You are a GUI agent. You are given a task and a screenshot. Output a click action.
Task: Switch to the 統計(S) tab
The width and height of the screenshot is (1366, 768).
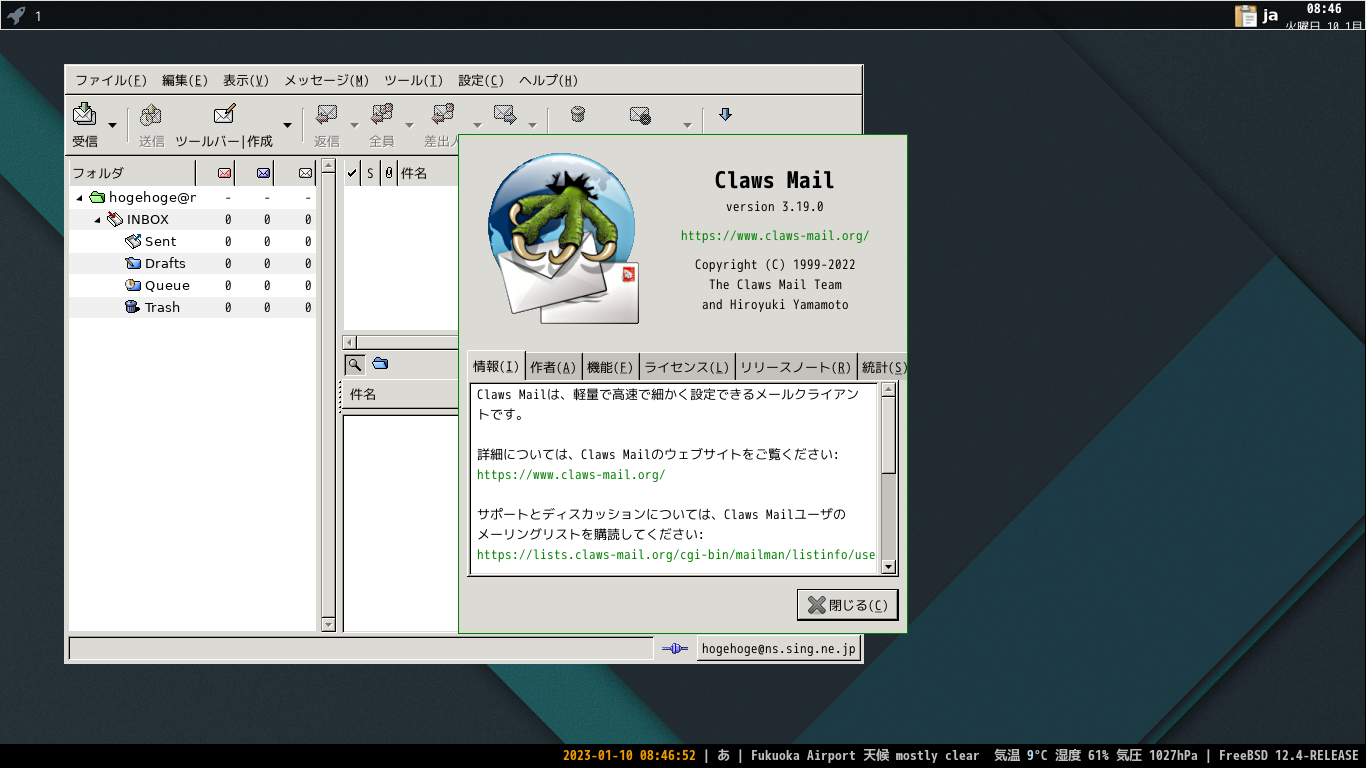[x=883, y=368]
